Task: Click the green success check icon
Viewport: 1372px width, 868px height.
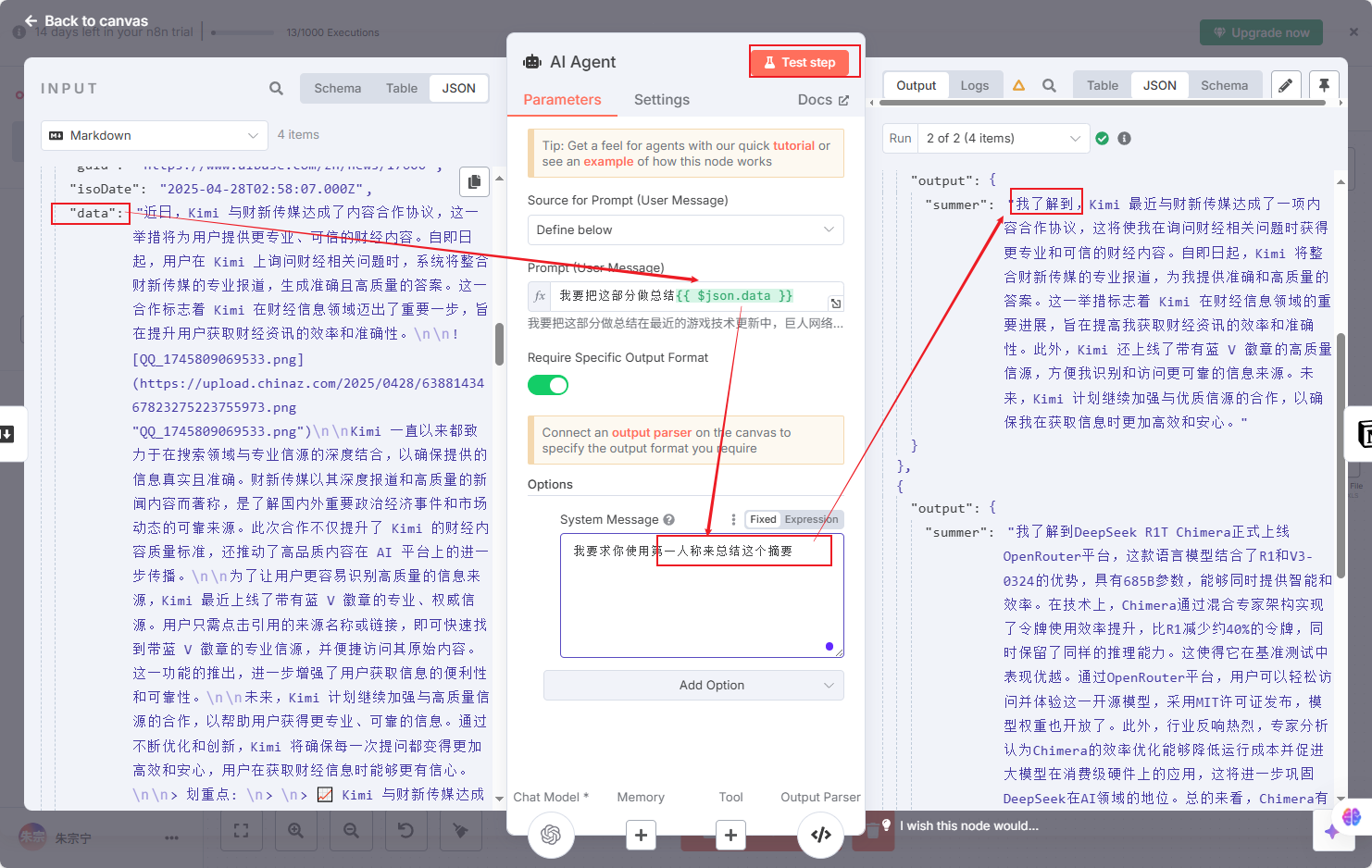Action: (1102, 138)
